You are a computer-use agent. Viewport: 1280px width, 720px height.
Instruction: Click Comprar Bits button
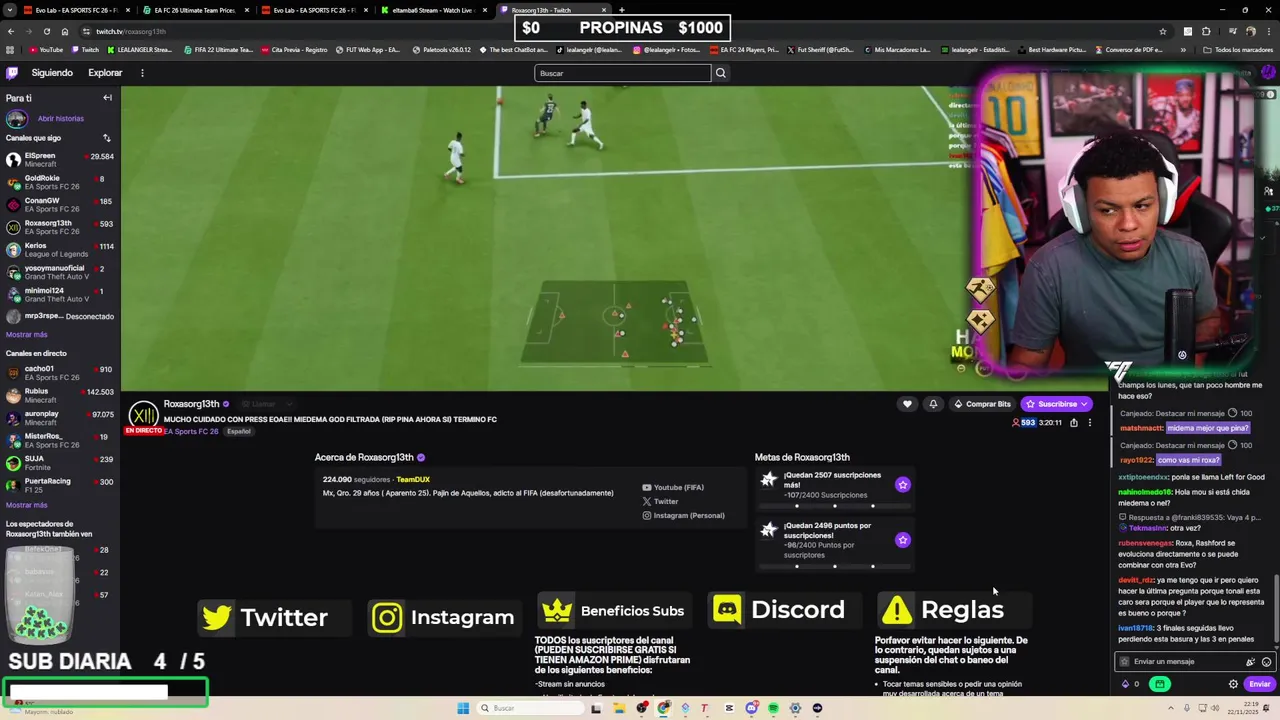[x=982, y=404]
